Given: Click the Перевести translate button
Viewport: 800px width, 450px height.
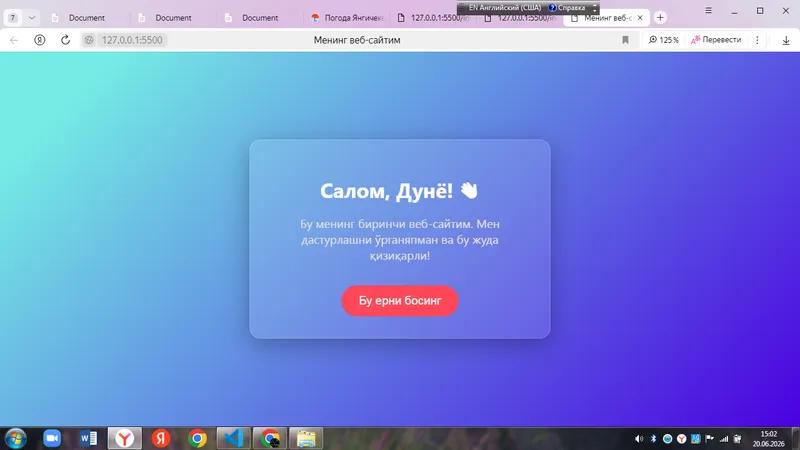Looking at the screenshot, I should click(716, 40).
